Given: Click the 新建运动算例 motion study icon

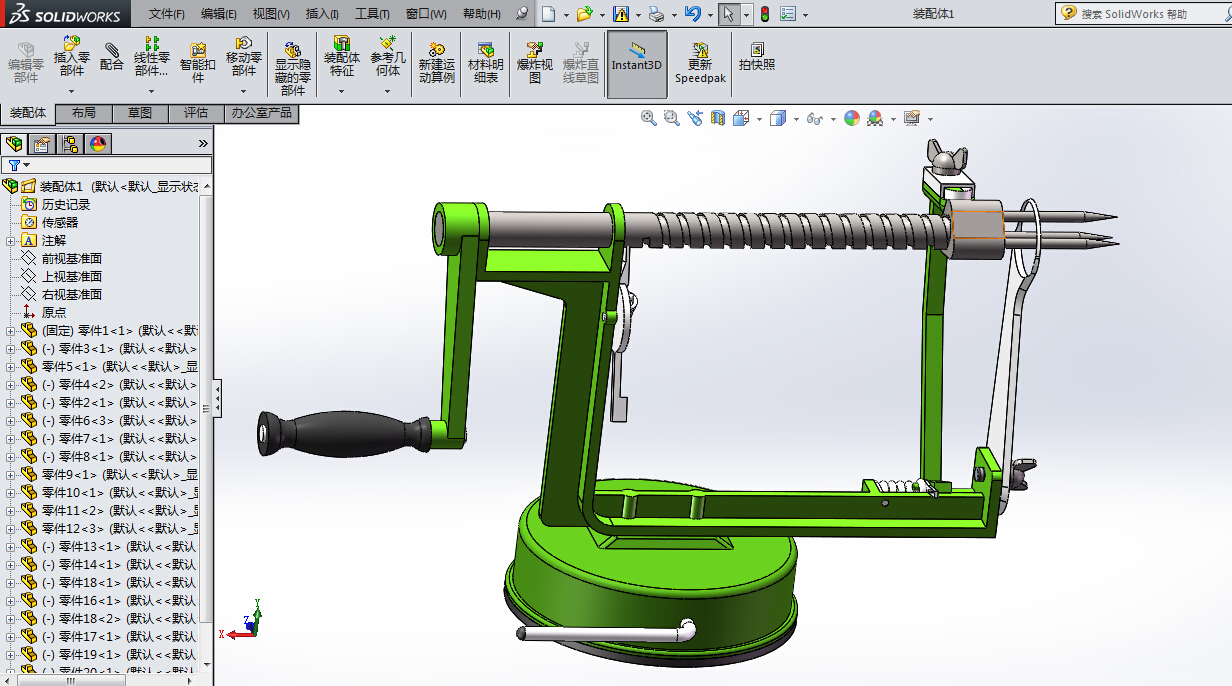Looking at the screenshot, I should click(x=436, y=62).
